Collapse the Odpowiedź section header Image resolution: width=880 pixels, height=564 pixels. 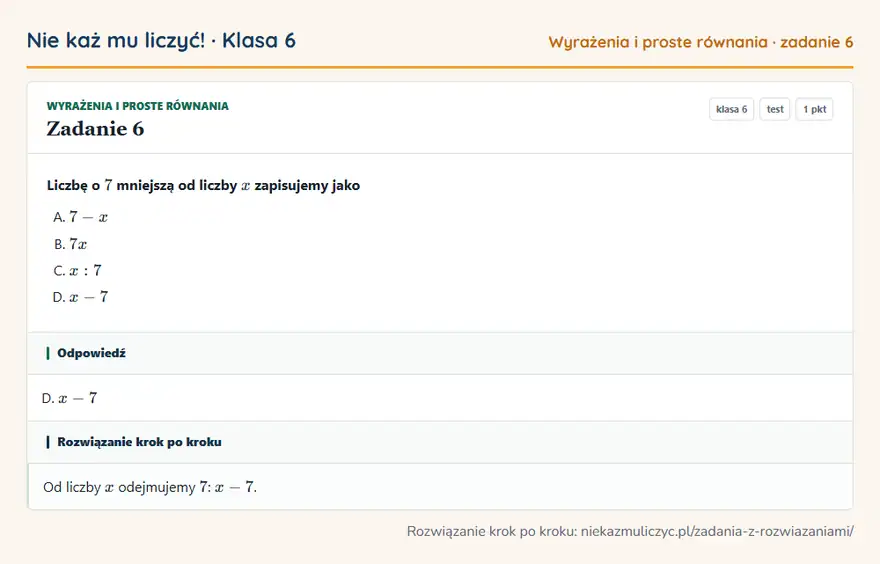click(440, 353)
